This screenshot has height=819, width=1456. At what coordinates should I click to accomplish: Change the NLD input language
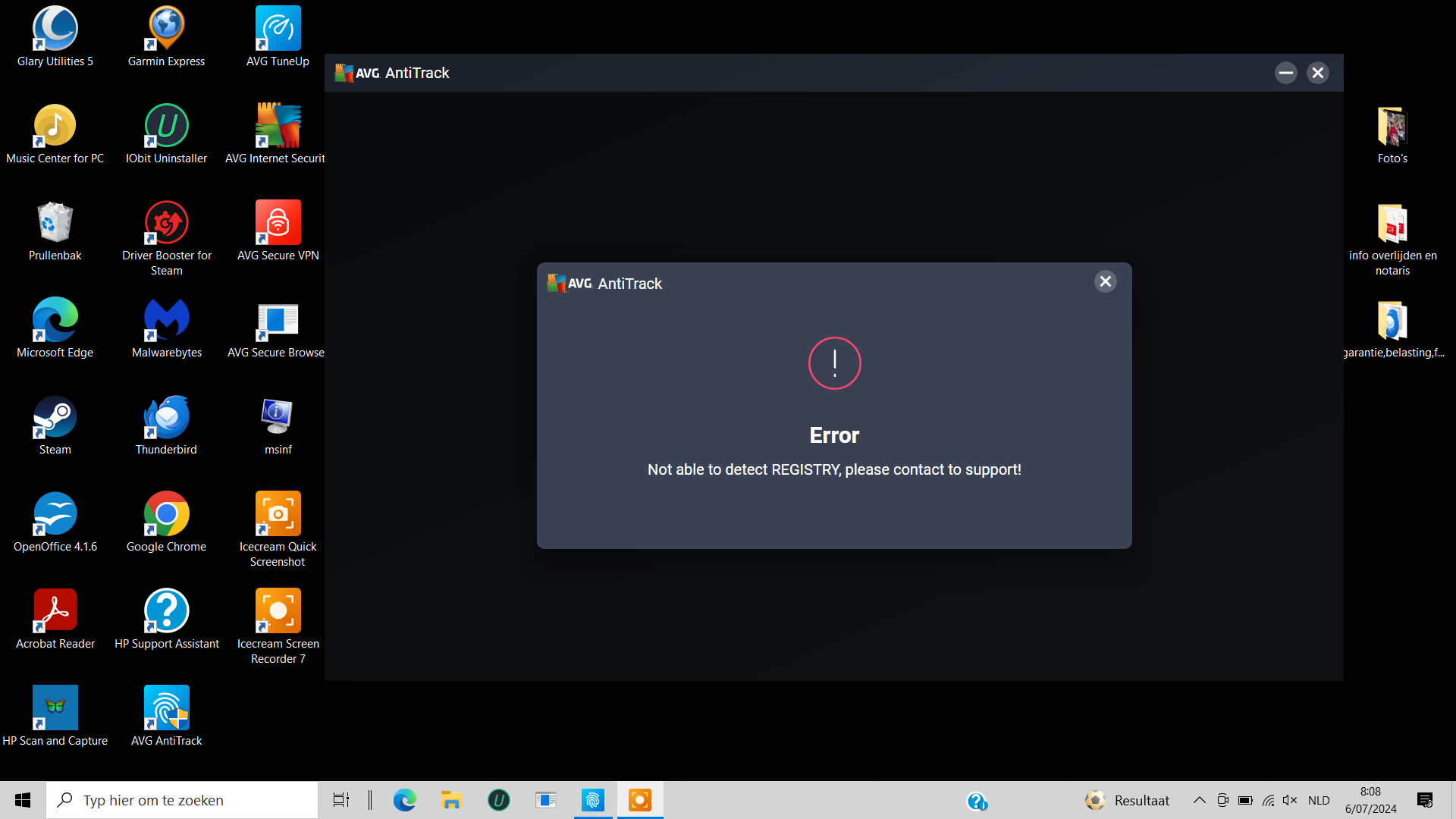coord(1319,800)
